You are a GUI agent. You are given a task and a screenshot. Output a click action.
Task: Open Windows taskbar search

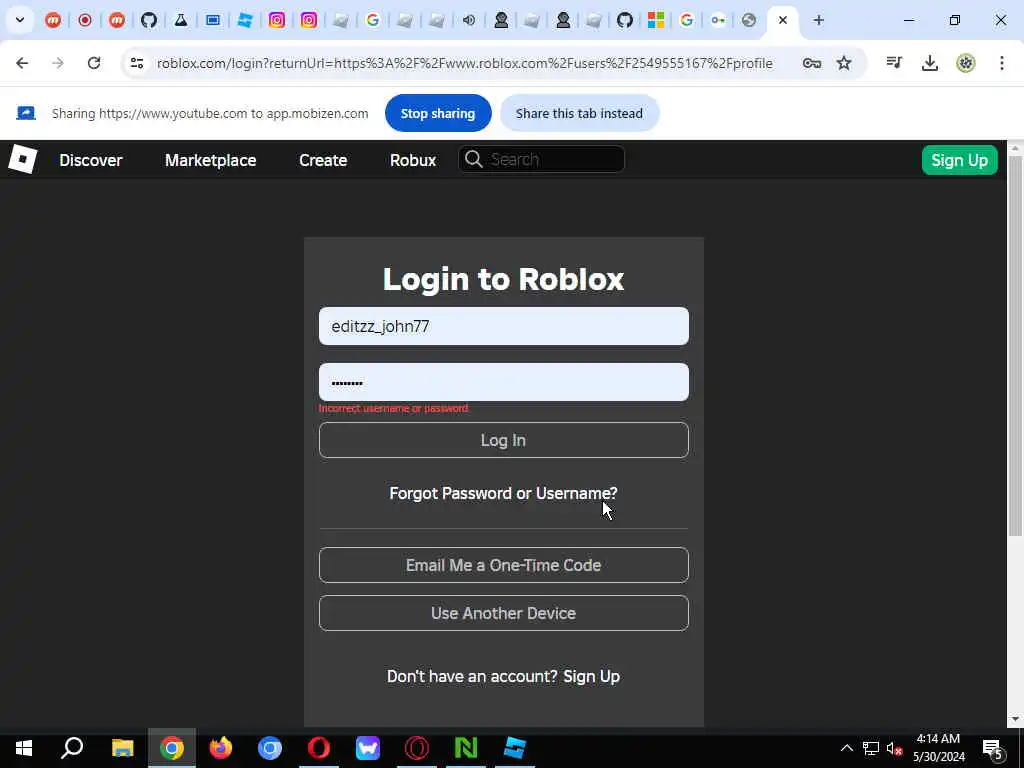(x=72, y=748)
